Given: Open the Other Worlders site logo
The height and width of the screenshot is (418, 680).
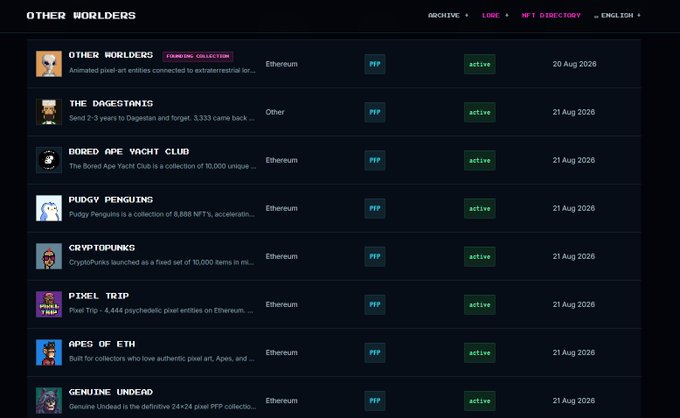Looking at the screenshot, I should (x=81, y=16).
